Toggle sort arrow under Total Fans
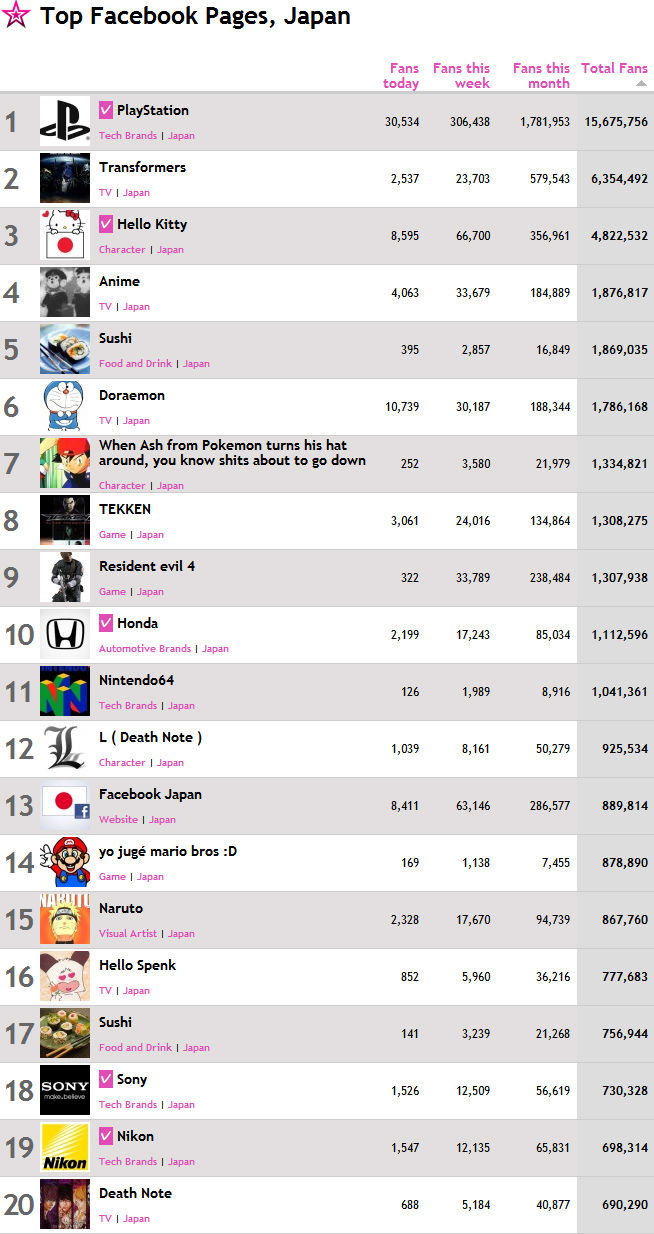This screenshot has width=654, height=1234. [x=641, y=84]
